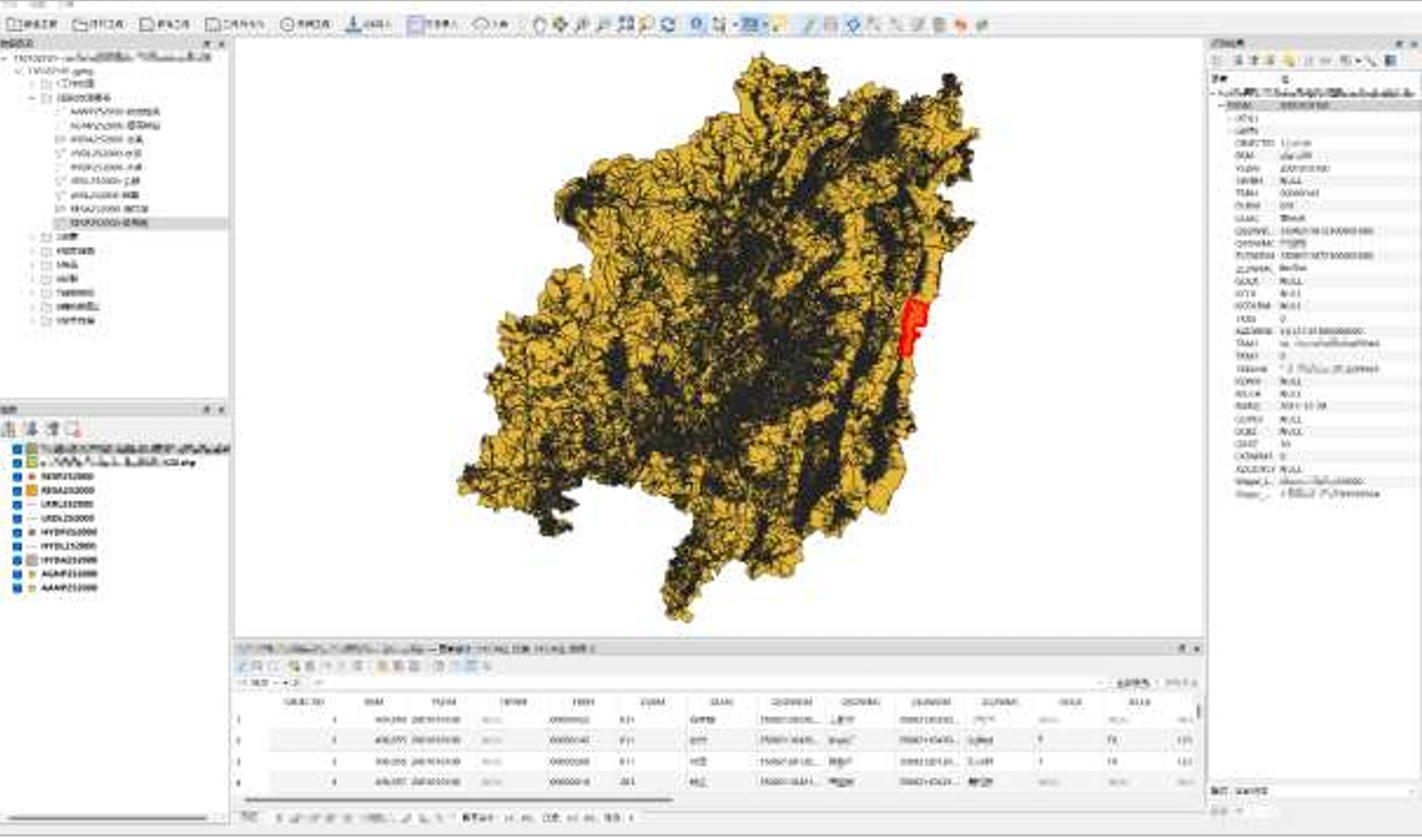The image size is (1422, 839).
Task: Click the attribute table horizontal scrollbar
Action: click(458, 800)
